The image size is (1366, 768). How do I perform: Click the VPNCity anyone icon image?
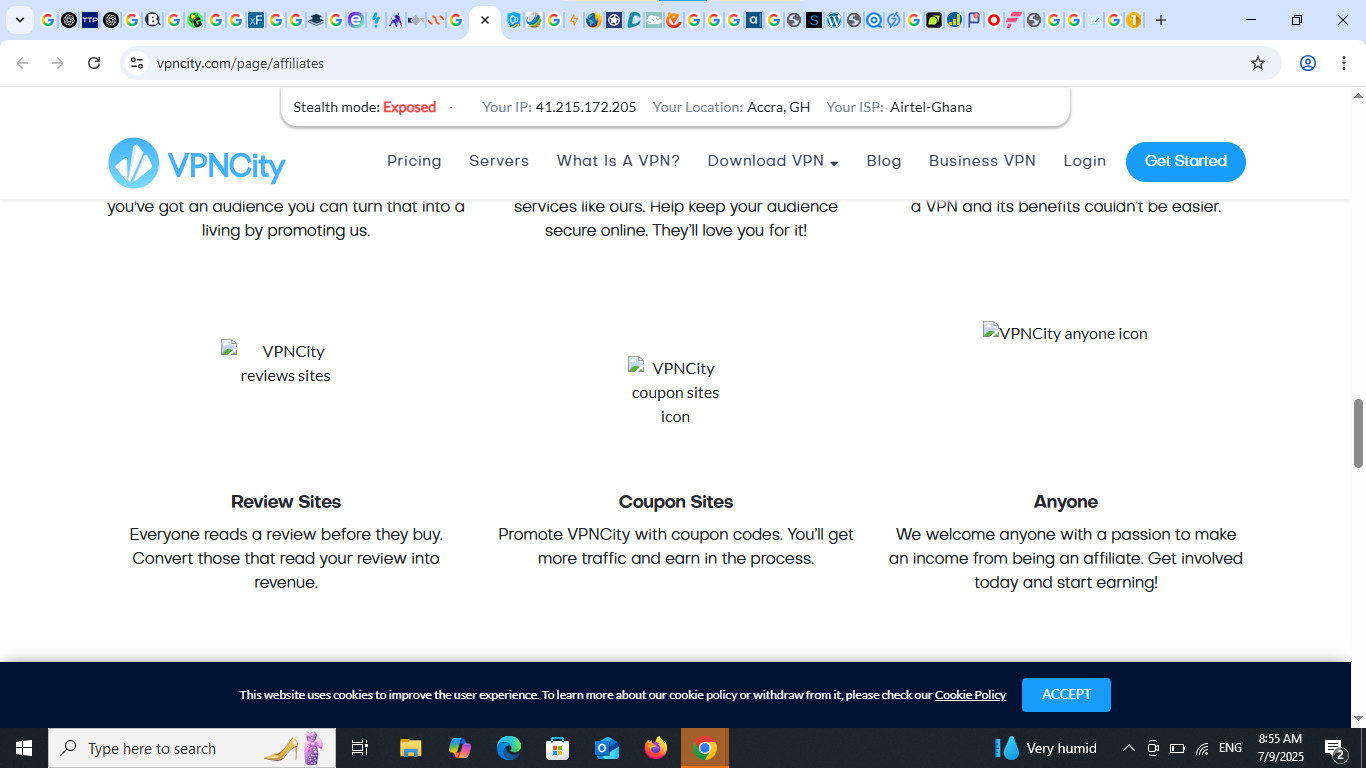(x=1065, y=333)
